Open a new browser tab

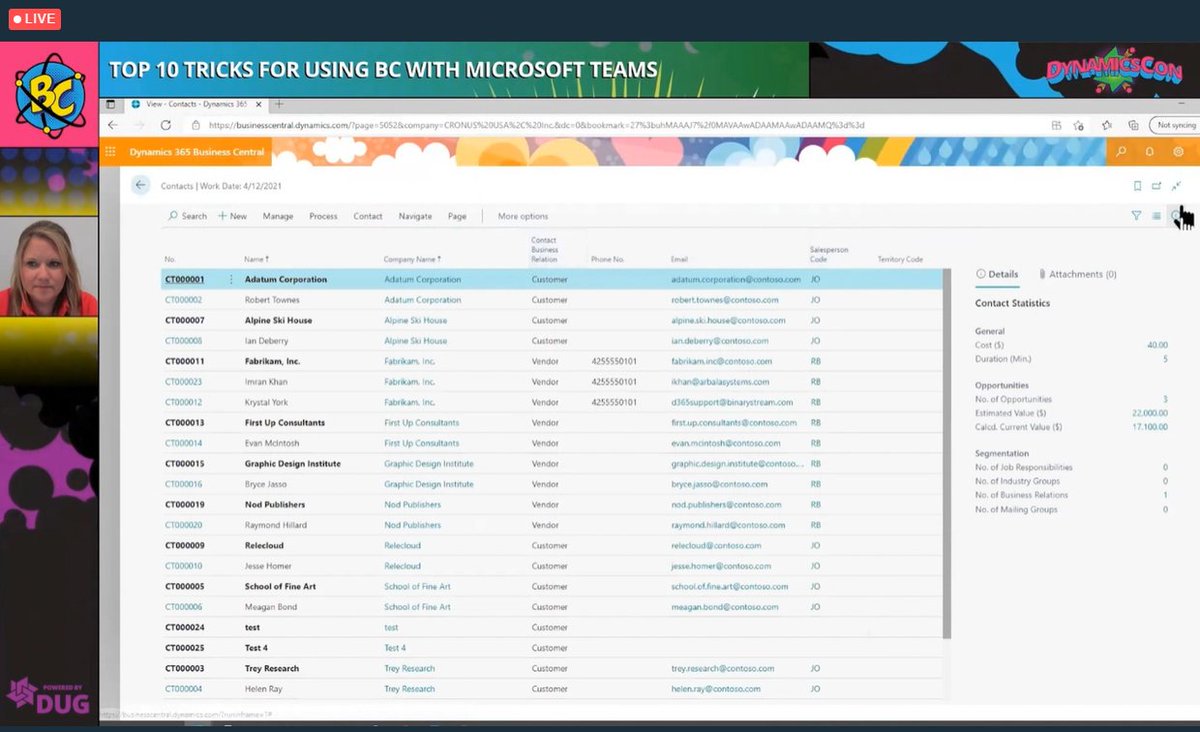[x=279, y=104]
